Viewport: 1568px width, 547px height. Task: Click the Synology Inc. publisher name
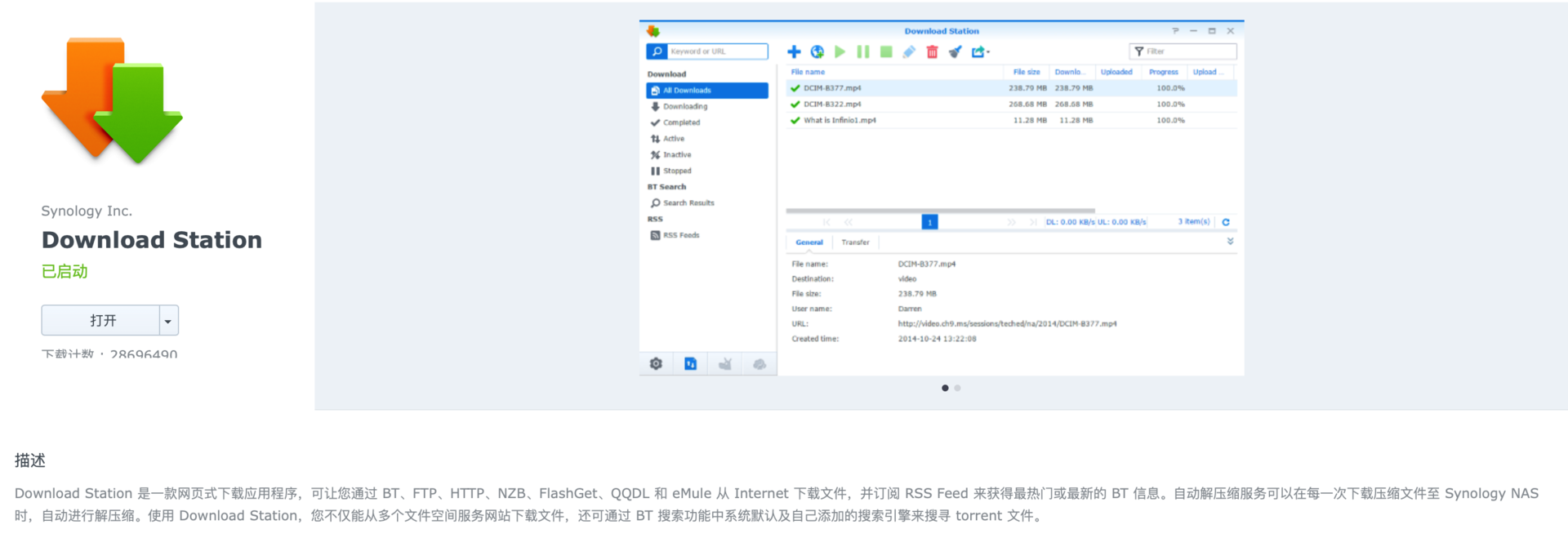pos(87,211)
